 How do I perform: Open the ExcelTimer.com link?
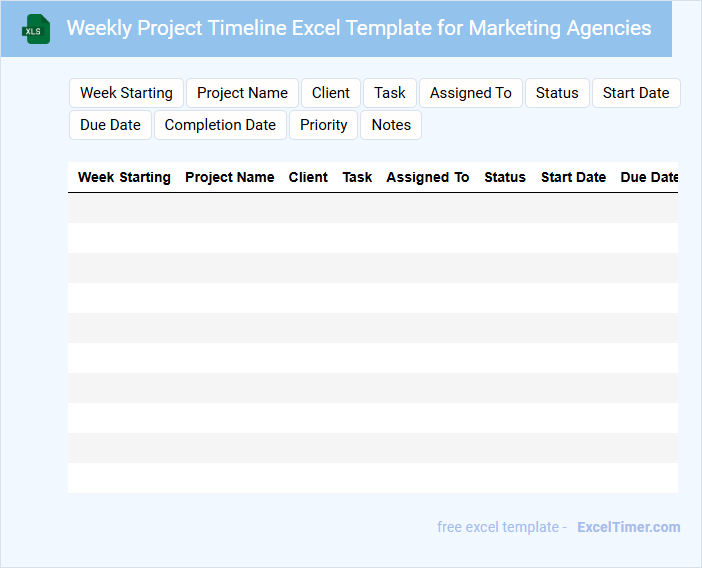(628, 527)
